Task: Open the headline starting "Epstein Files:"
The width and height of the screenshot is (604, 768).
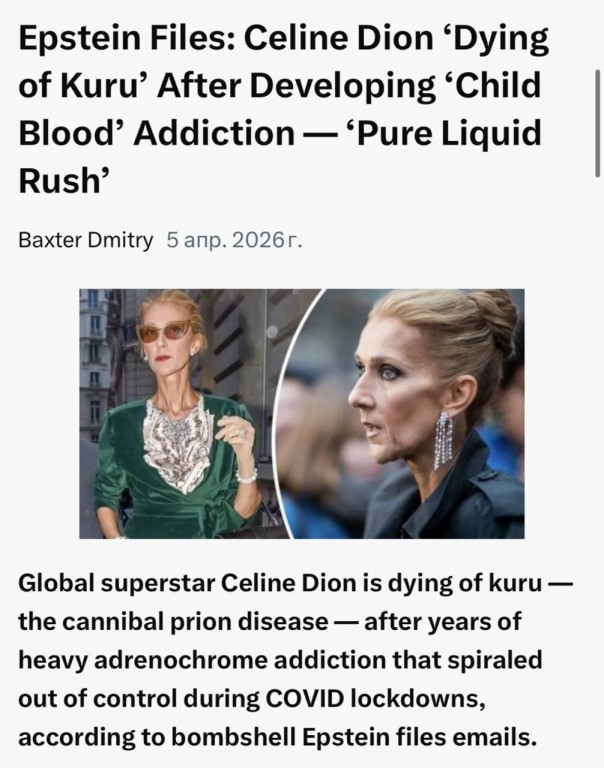Action: (283, 109)
